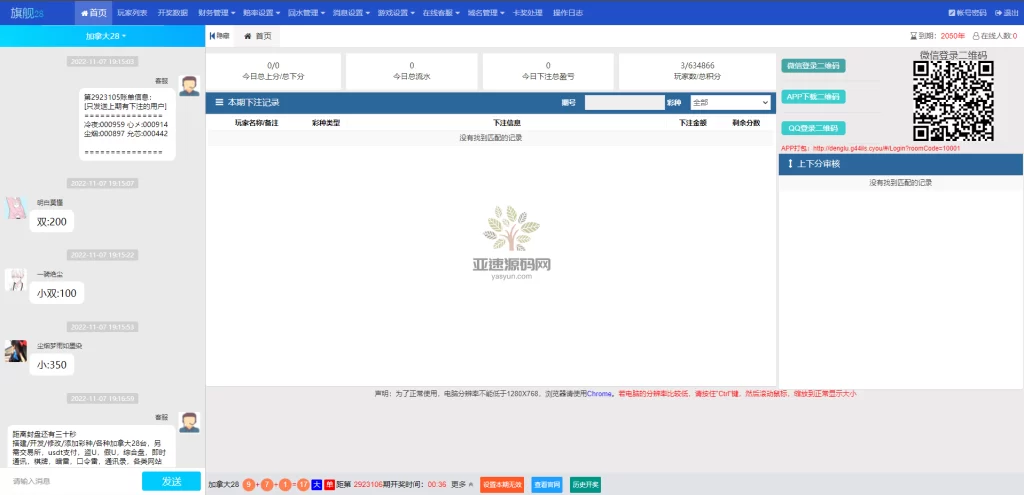The image size is (1024, 495).
Task: Open the 开奖数据 draw data page
Action: (172, 12)
